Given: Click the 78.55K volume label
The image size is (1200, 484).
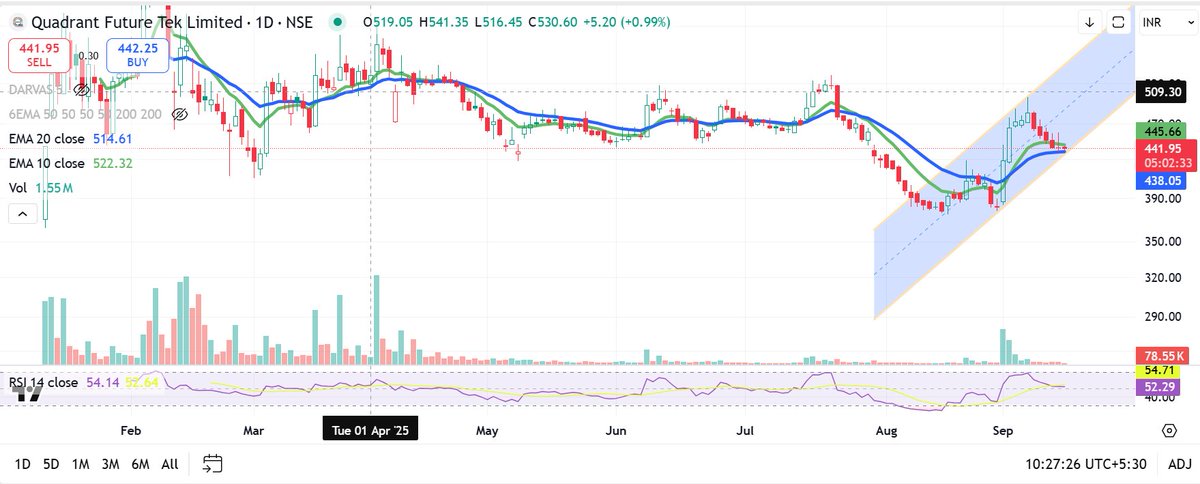Looking at the screenshot, I should [x=1164, y=355].
